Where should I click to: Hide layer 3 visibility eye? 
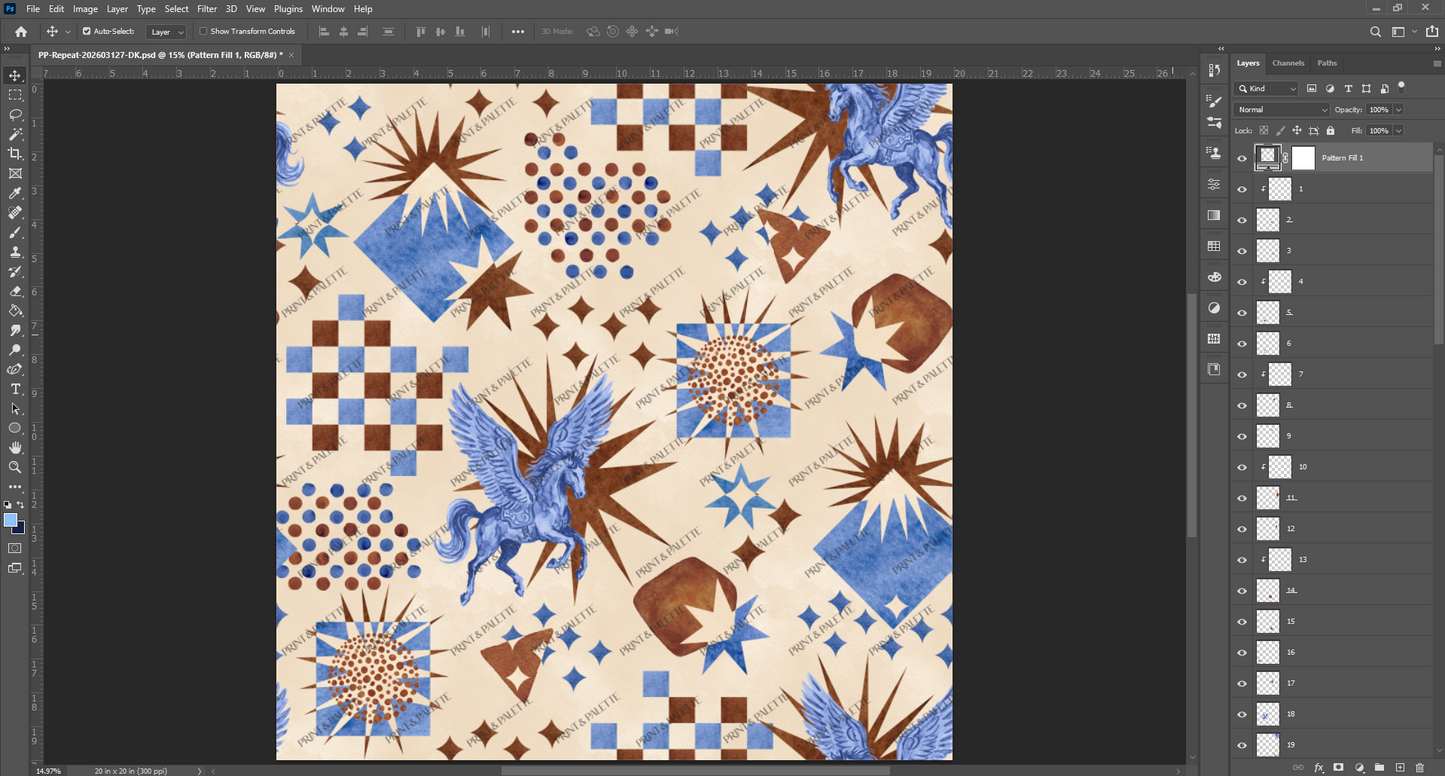tap(1242, 250)
